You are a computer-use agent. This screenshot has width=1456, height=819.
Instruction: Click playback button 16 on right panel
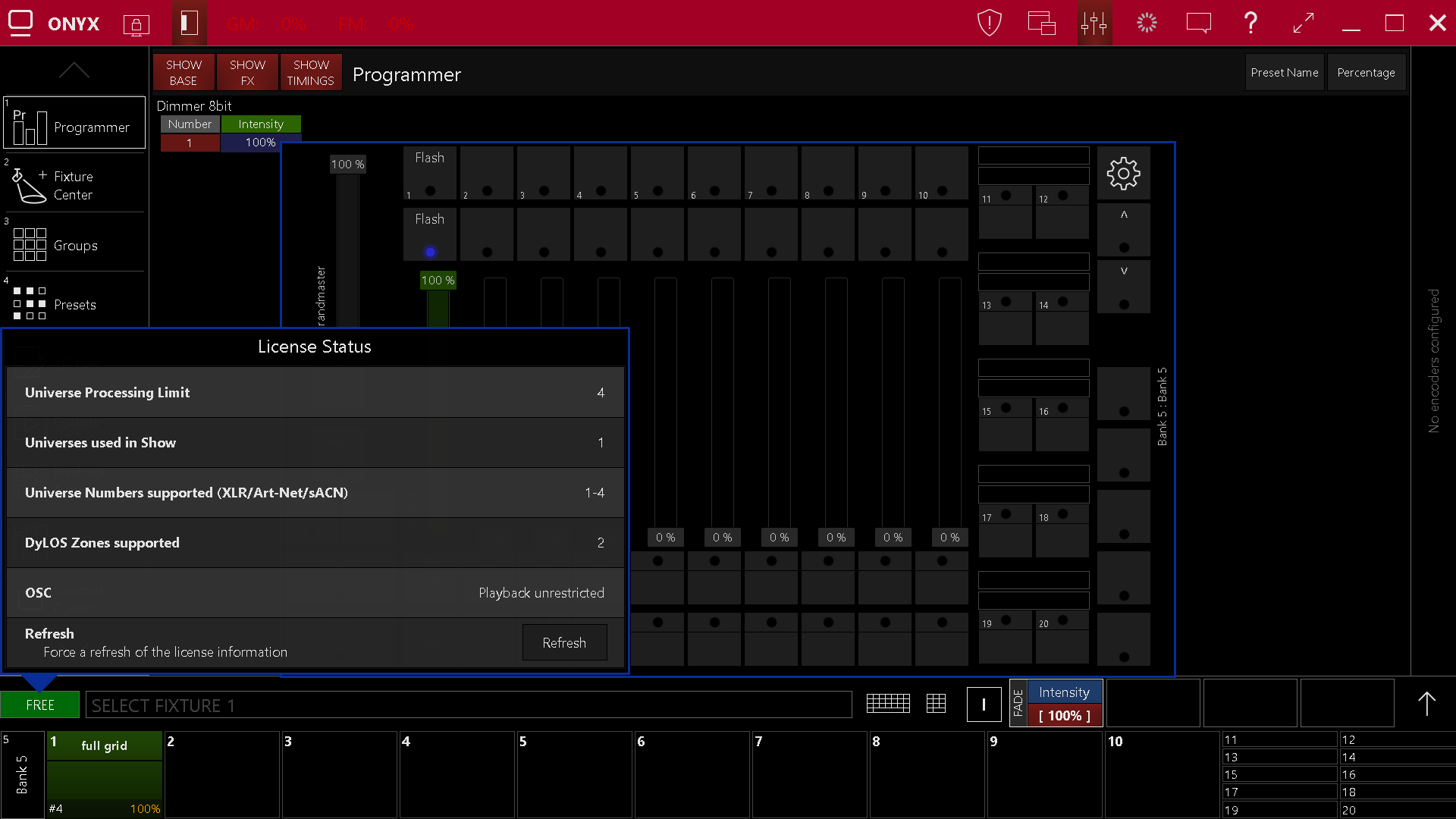click(1062, 424)
